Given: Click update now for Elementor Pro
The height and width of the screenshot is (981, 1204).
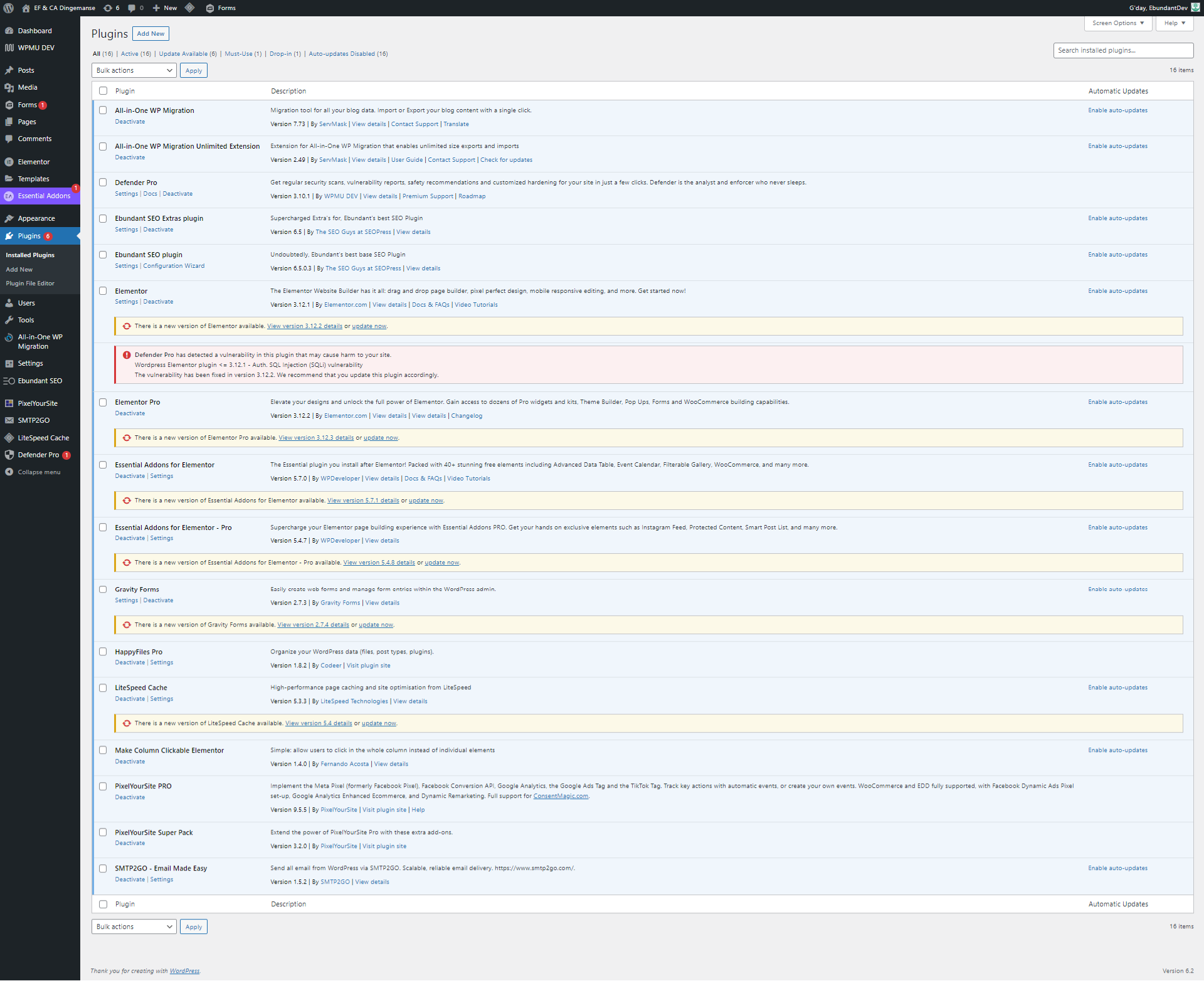Looking at the screenshot, I should [x=381, y=438].
